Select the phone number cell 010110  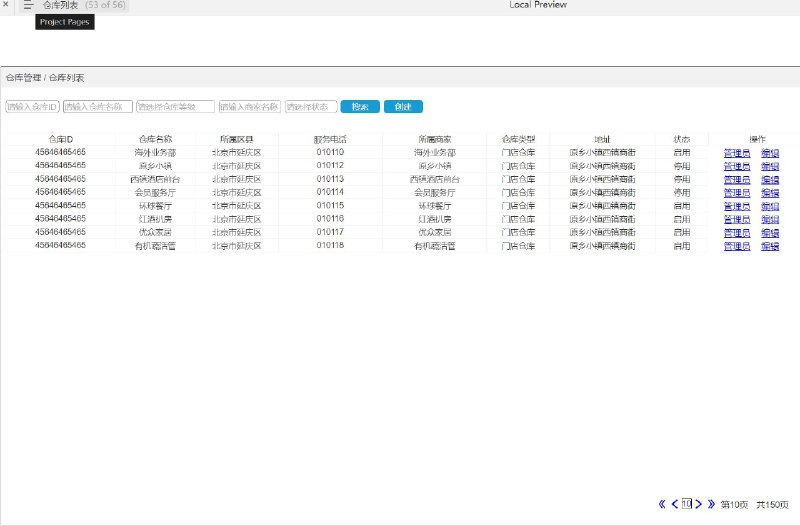point(330,152)
